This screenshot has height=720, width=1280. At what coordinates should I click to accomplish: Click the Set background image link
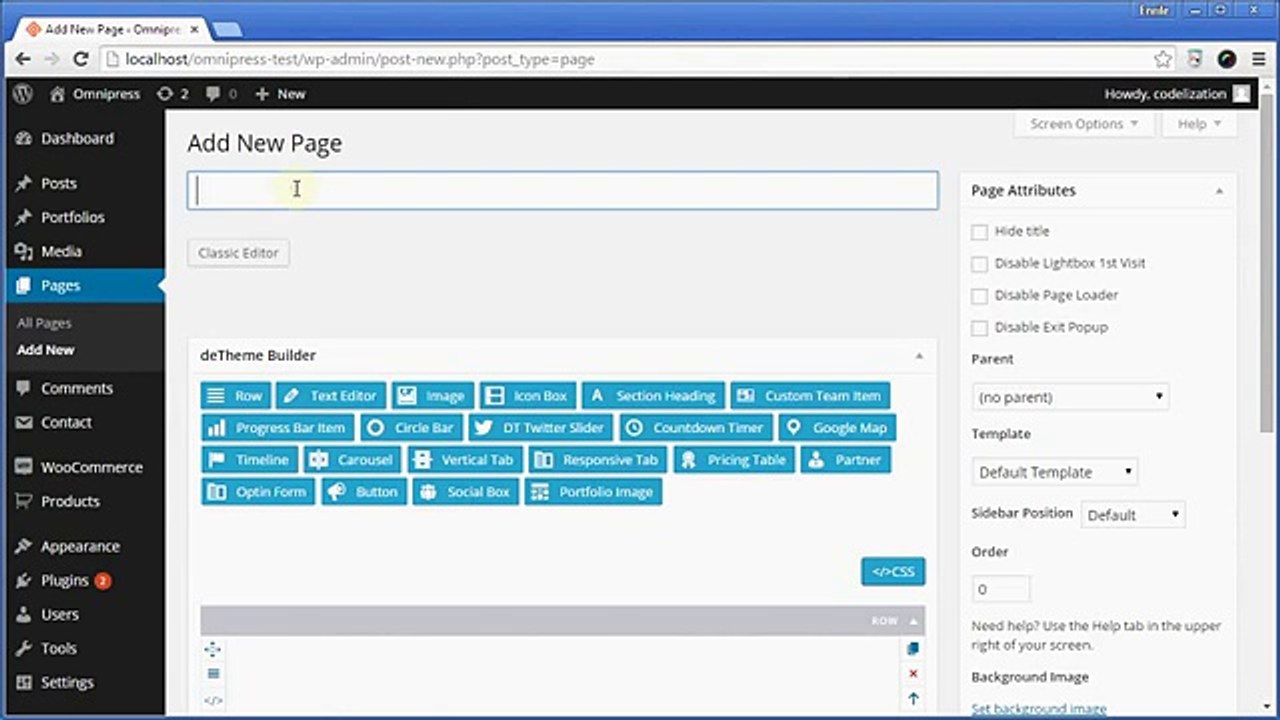[1039, 709]
